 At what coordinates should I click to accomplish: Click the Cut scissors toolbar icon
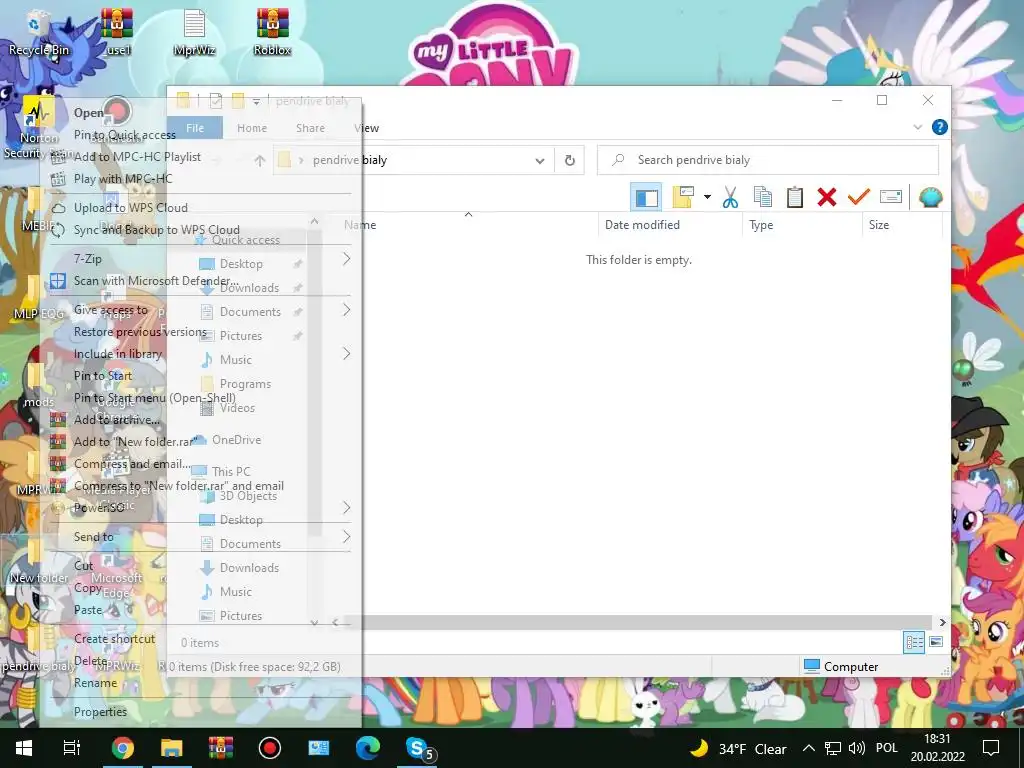coord(730,197)
